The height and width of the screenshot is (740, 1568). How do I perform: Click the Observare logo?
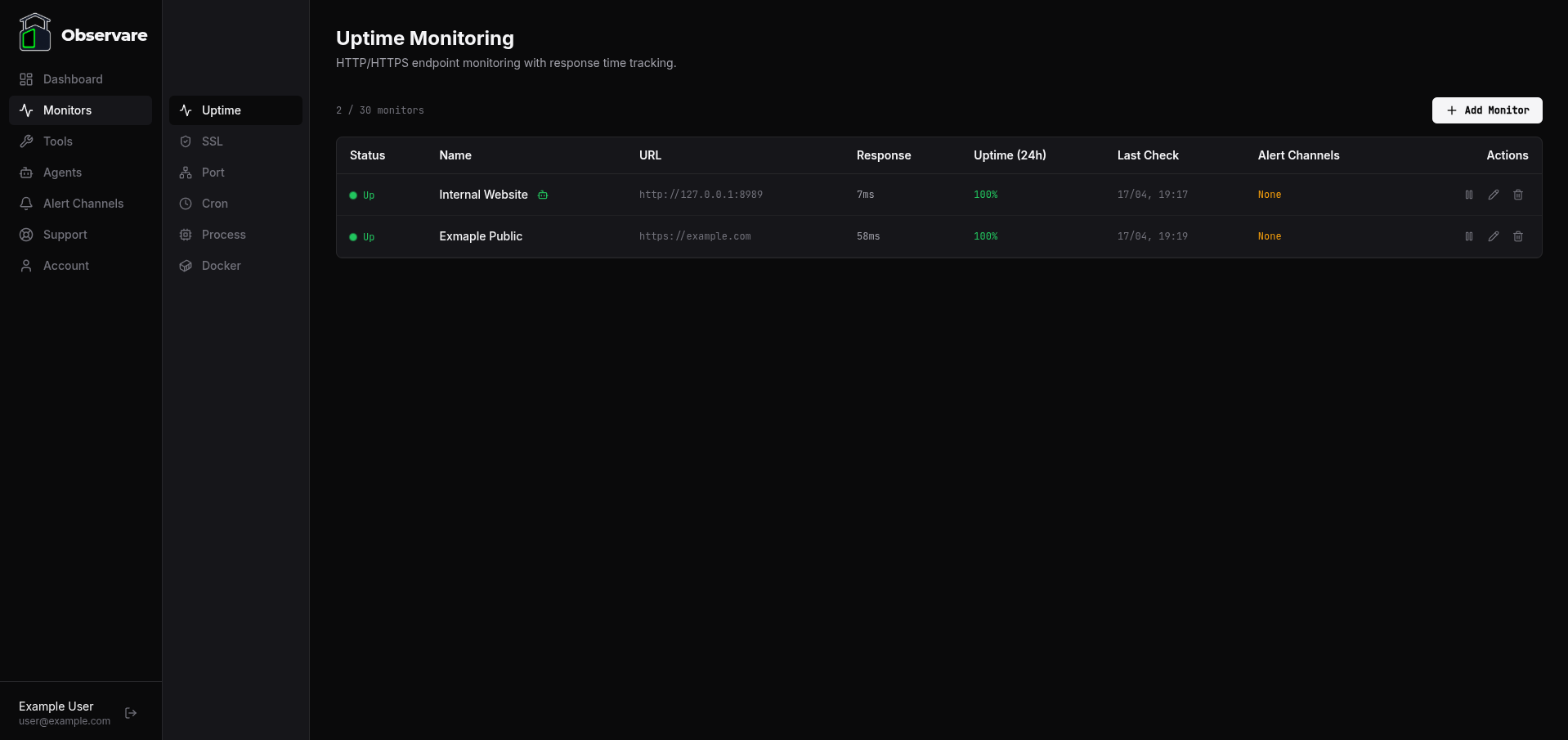82,32
